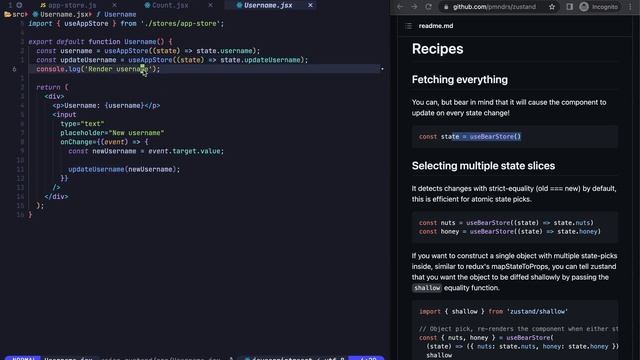Select the Username.jsx editor tab
The image size is (640, 360).
(x=268, y=5)
